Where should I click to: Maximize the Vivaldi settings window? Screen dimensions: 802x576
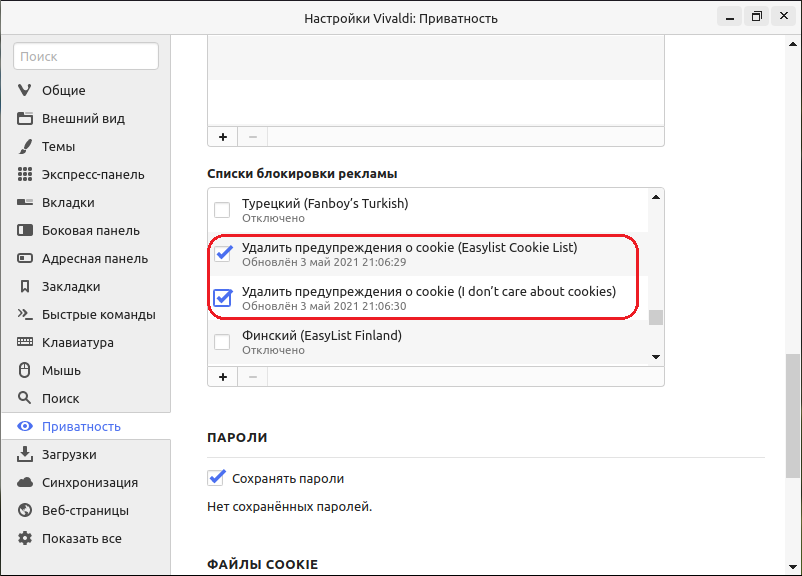756,17
